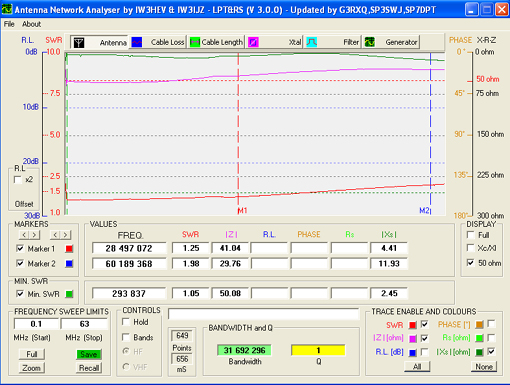Image resolution: width=510 pixels, height=385 pixels.
Task: Click the bright green Rs trace colour swatch
Action: pyautogui.click(x=479, y=338)
